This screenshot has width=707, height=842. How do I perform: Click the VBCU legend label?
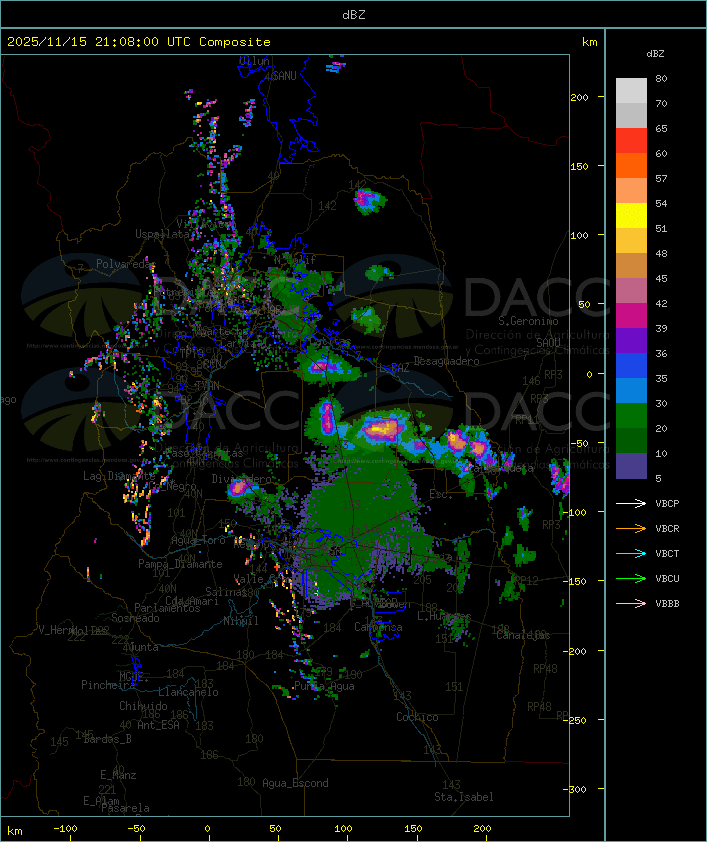point(667,579)
